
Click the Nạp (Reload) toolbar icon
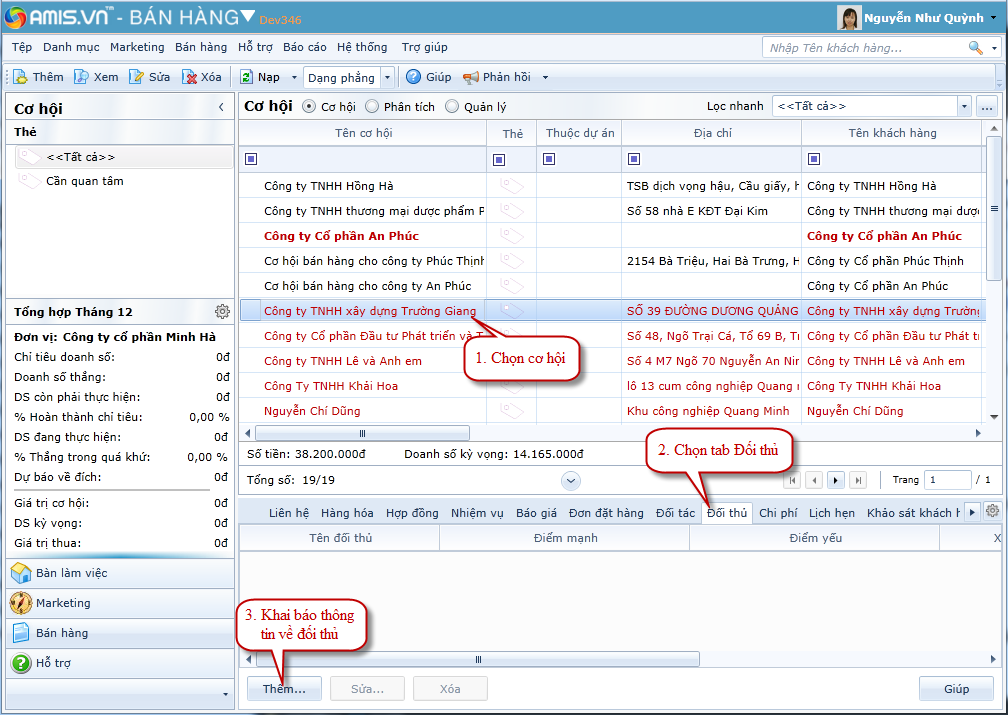pyautogui.click(x=246, y=77)
